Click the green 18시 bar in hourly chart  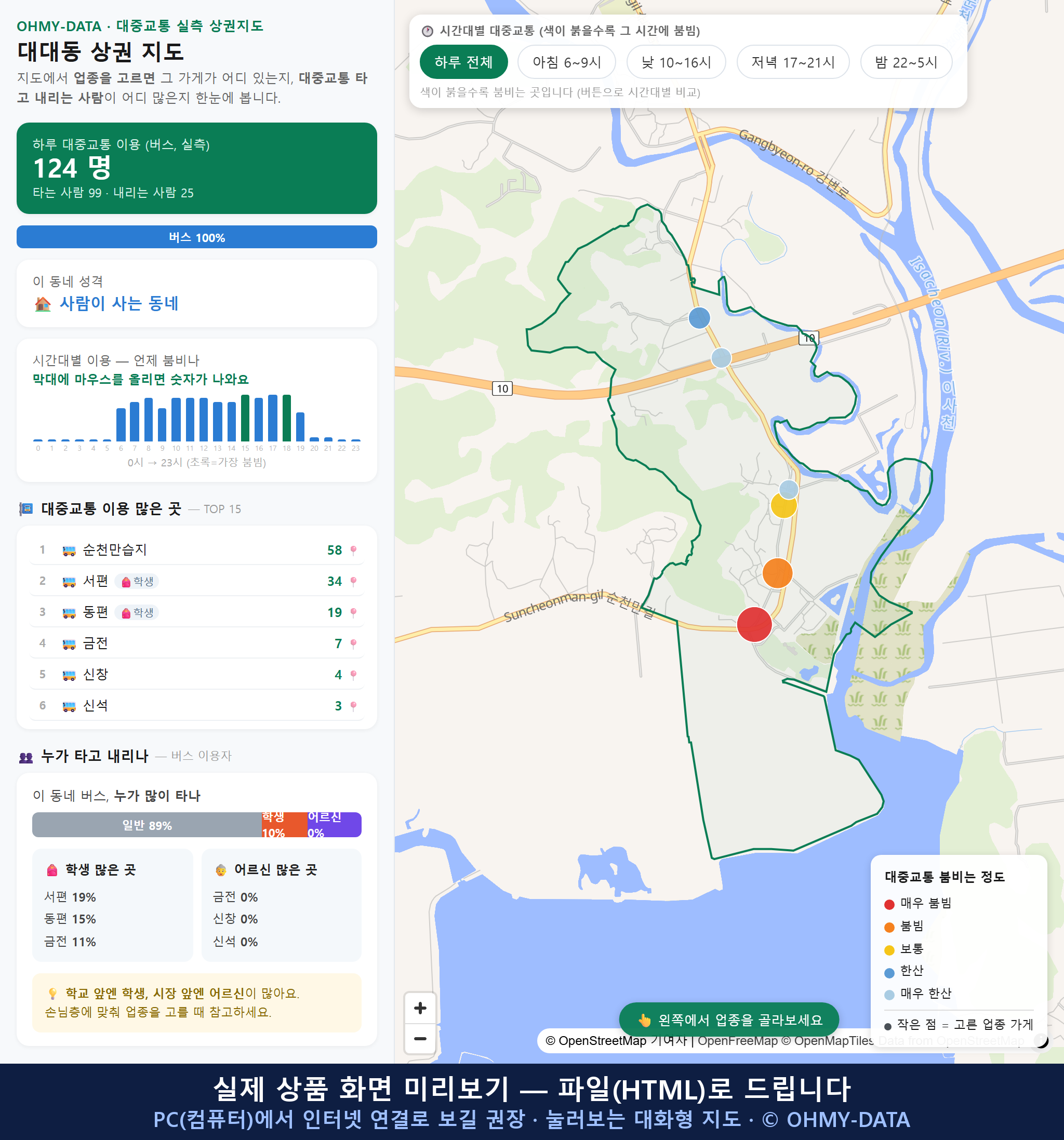click(287, 418)
